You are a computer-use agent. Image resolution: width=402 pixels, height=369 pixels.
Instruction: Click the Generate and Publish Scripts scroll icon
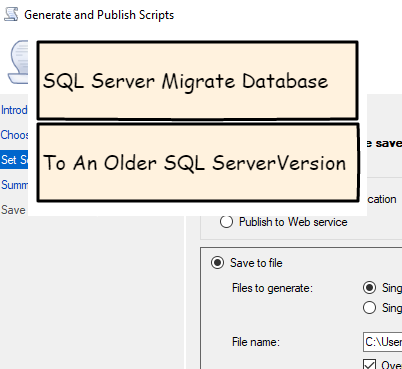pos(11,15)
